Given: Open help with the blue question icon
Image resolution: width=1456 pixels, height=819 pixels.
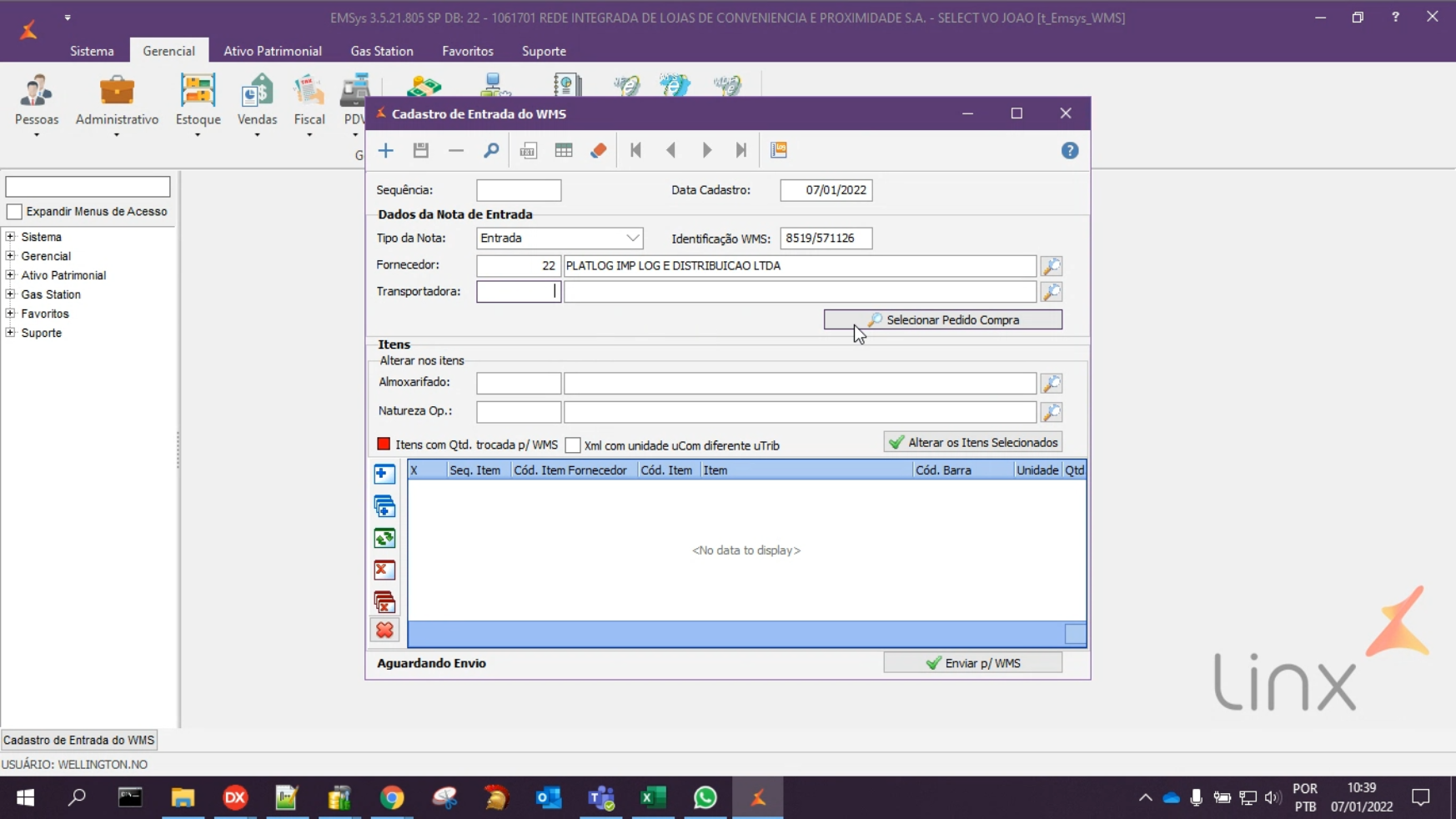Looking at the screenshot, I should pos(1070,151).
